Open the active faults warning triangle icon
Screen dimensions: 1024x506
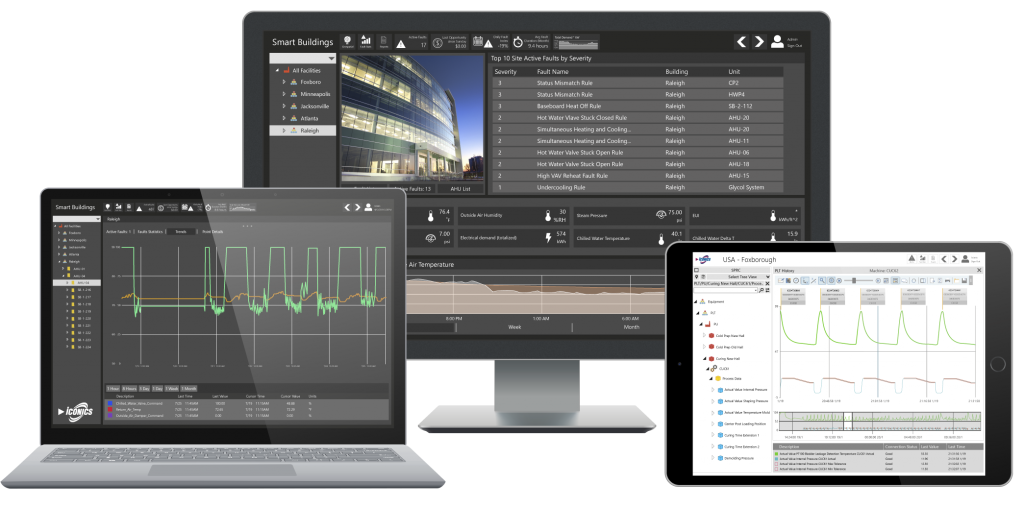[400, 43]
